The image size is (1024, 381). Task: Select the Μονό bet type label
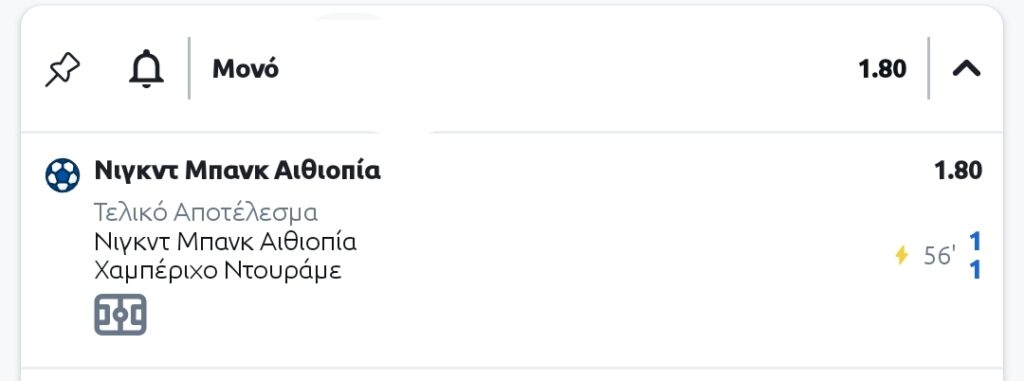point(246,69)
